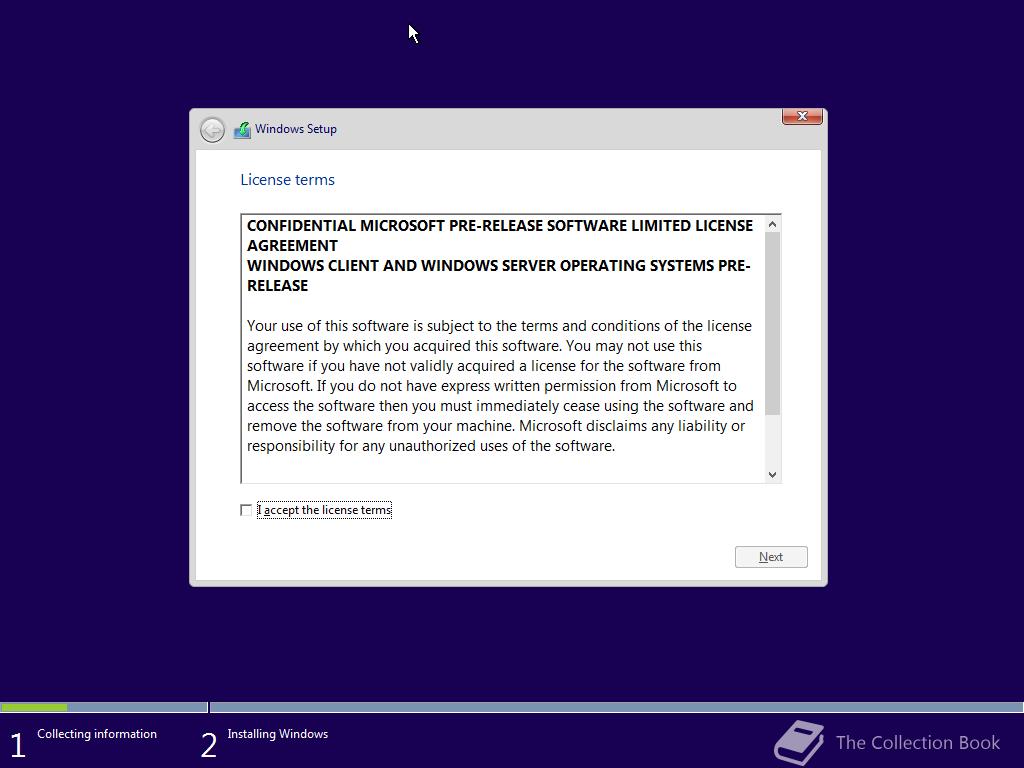
Task: Click the Next button
Action: [771, 557]
